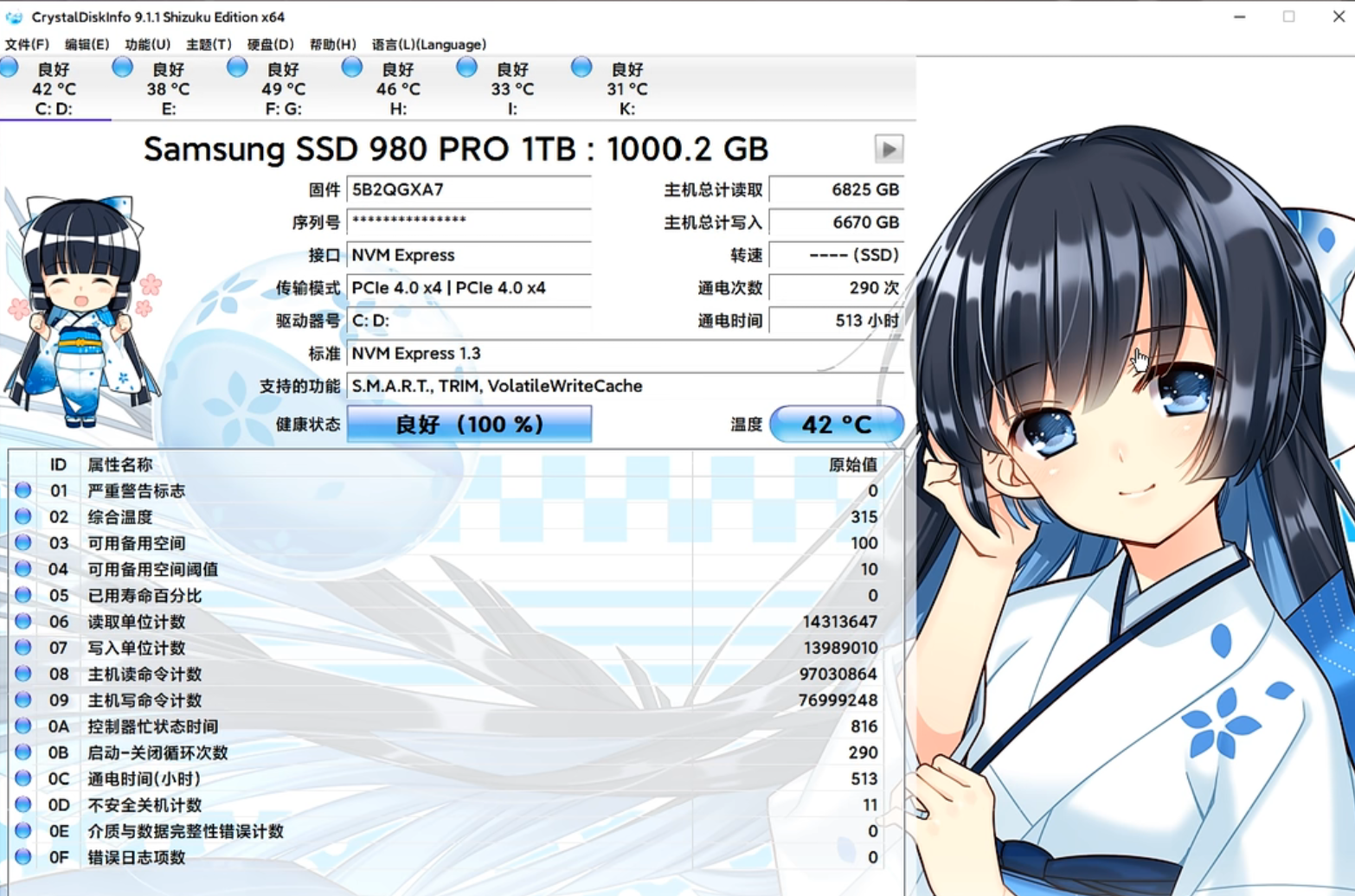This screenshot has height=896, width=1355.
Task: Click the 42 °C temperature button
Action: coord(836,424)
